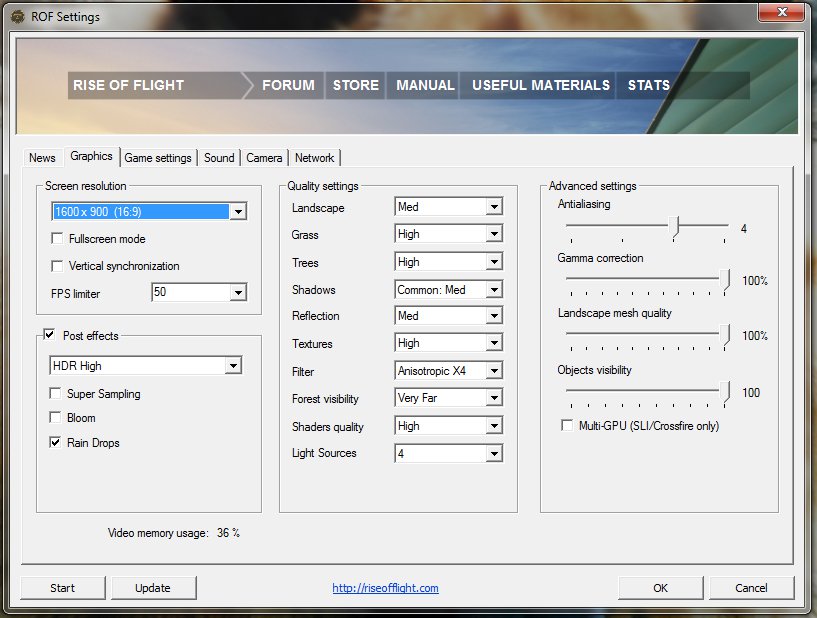The height and width of the screenshot is (618, 817).
Task: Uncheck the Rain Drops checkbox
Action: click(x=55, y=442)
